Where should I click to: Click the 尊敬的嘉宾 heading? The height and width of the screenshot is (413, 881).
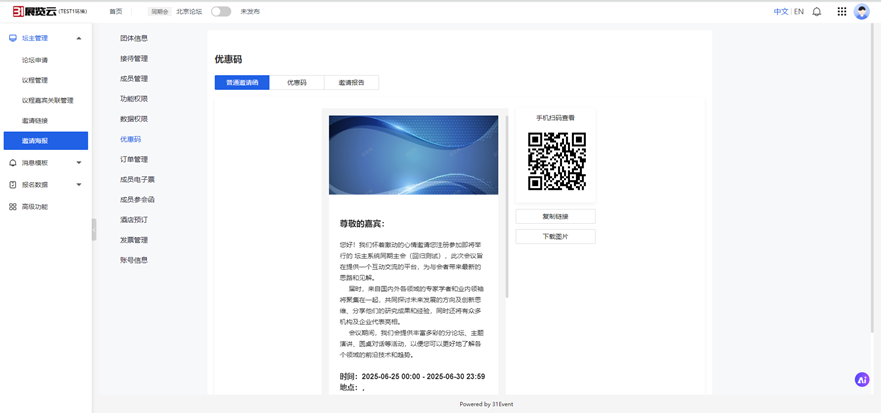[x=362, y=224]
